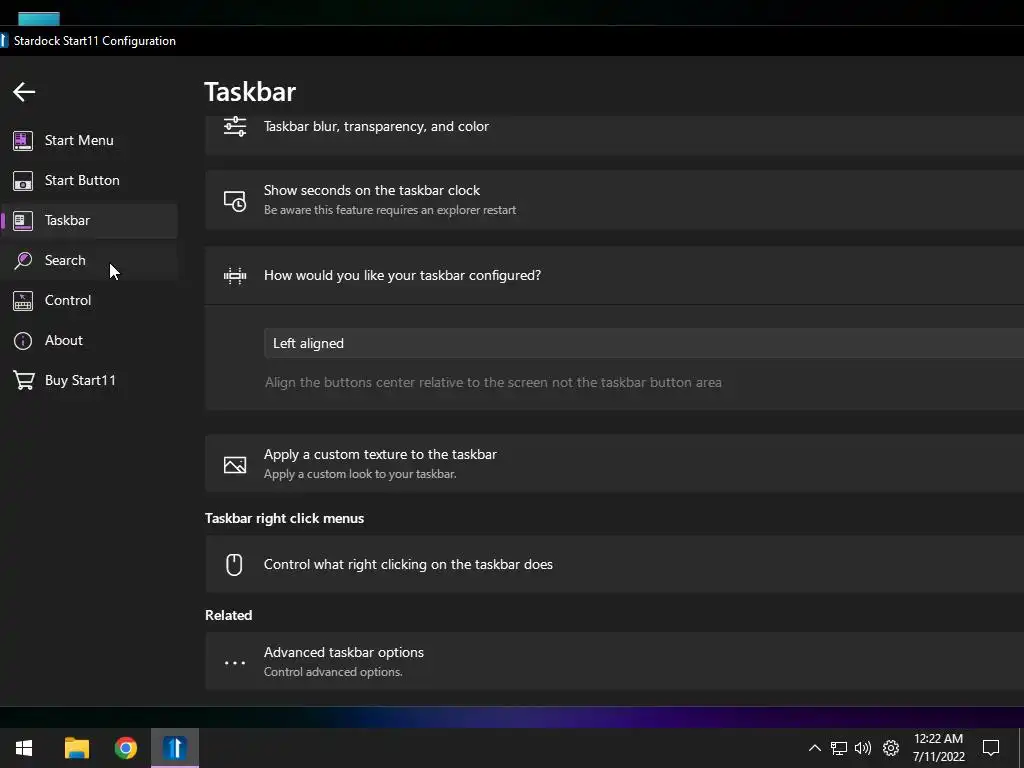Click 'Apply a custom look' subtitle
The height and width of the screenshot is (768, 1024).
(360, 474)
